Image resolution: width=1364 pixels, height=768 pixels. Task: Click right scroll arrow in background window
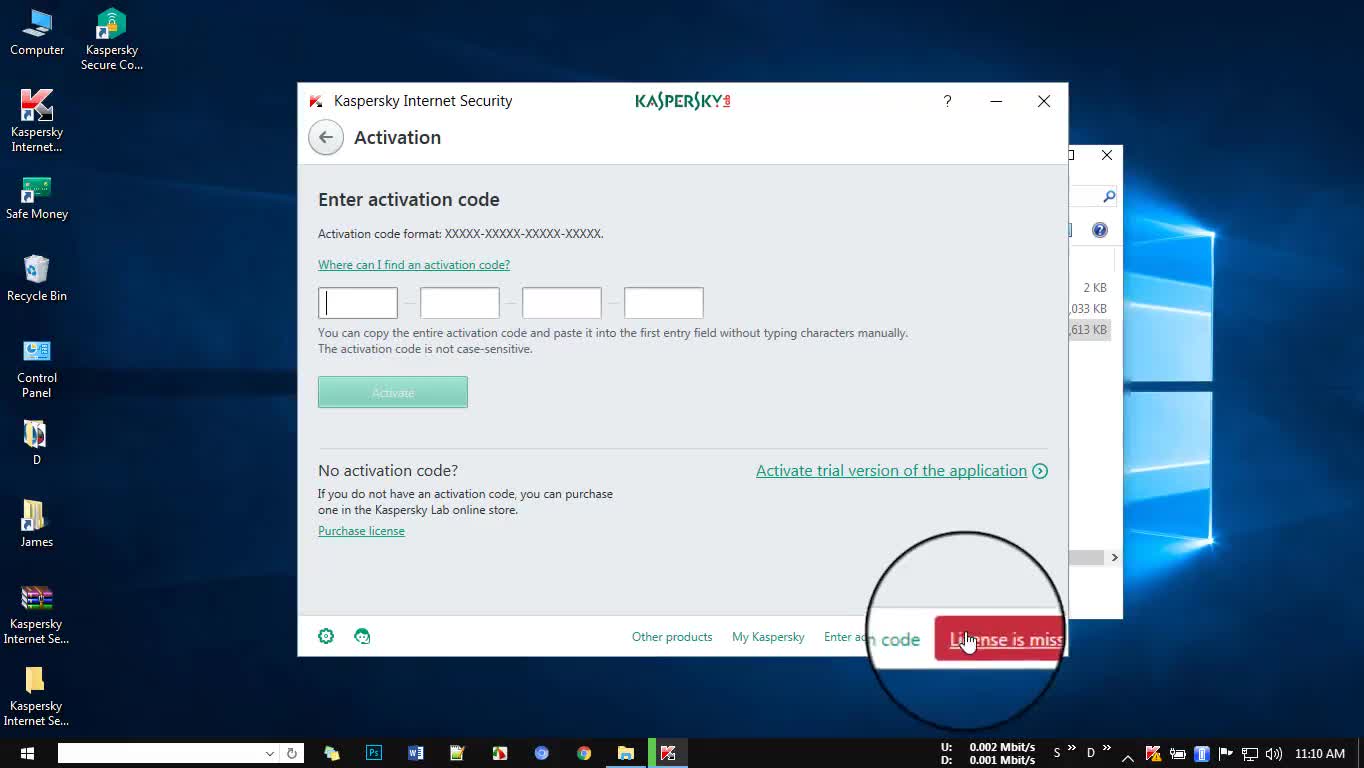[x=1114, y=558]
